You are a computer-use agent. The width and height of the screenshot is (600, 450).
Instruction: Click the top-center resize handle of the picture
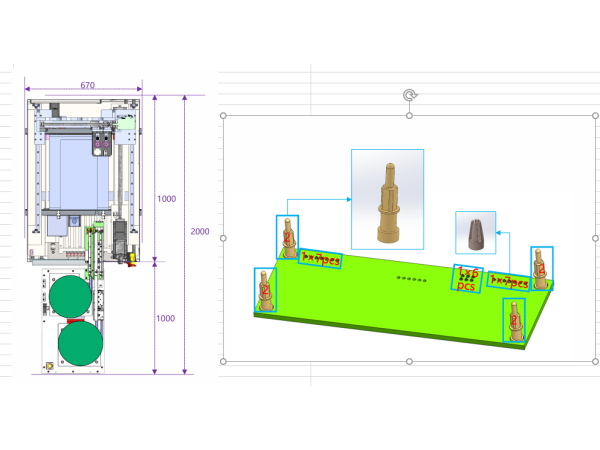click(x=409, y=116)
